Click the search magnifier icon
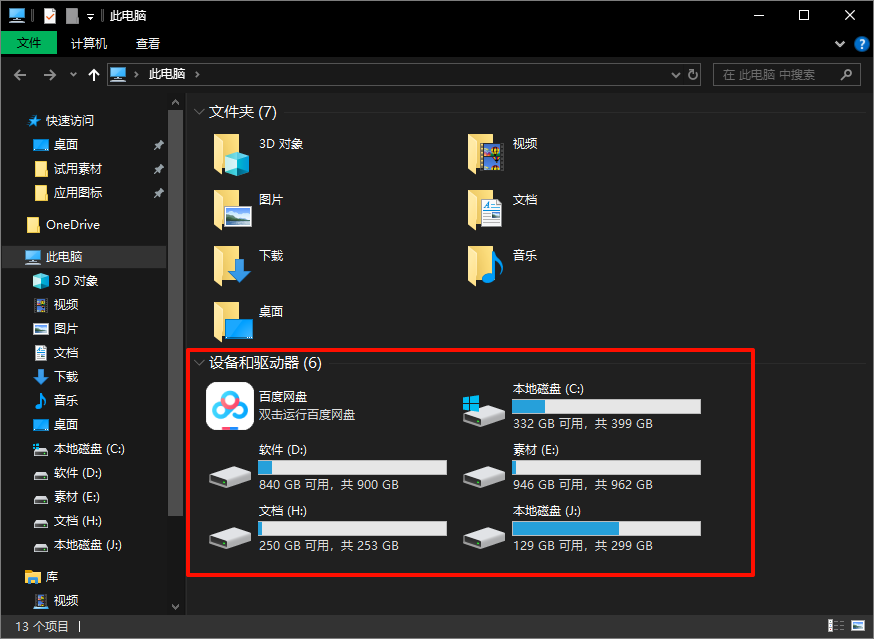Screen dimensions: 874x639 point(846,74)
